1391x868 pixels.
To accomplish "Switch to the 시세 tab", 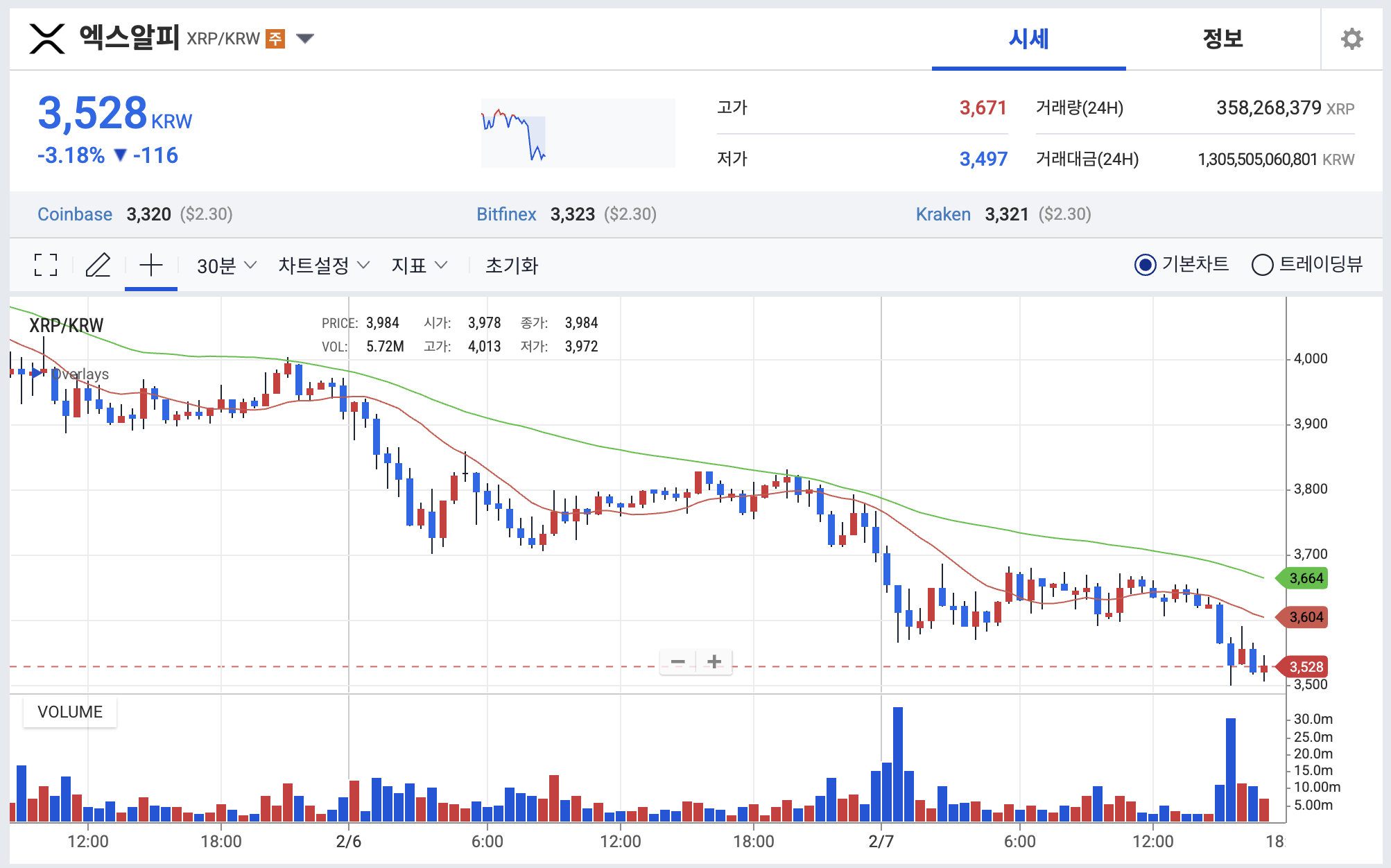I will coord(1028,39).
